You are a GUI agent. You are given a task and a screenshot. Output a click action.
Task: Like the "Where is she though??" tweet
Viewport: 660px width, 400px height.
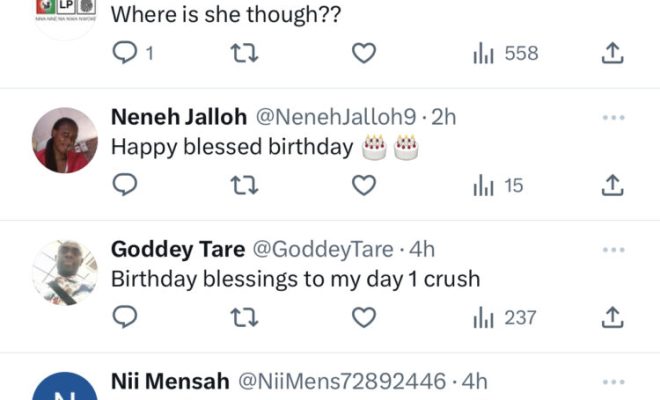pyautogui.click(x=365, y=53)
